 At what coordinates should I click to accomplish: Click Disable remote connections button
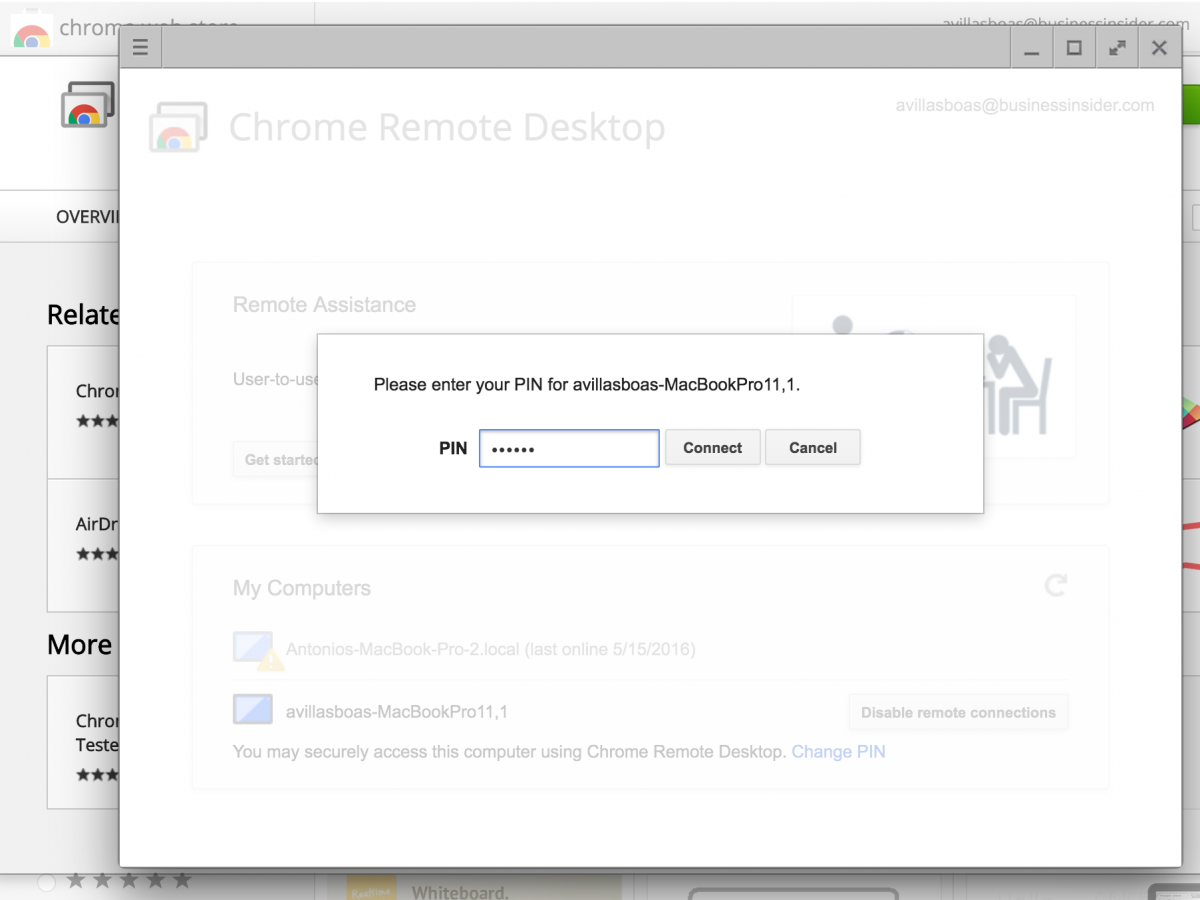(x=958, y=713)
